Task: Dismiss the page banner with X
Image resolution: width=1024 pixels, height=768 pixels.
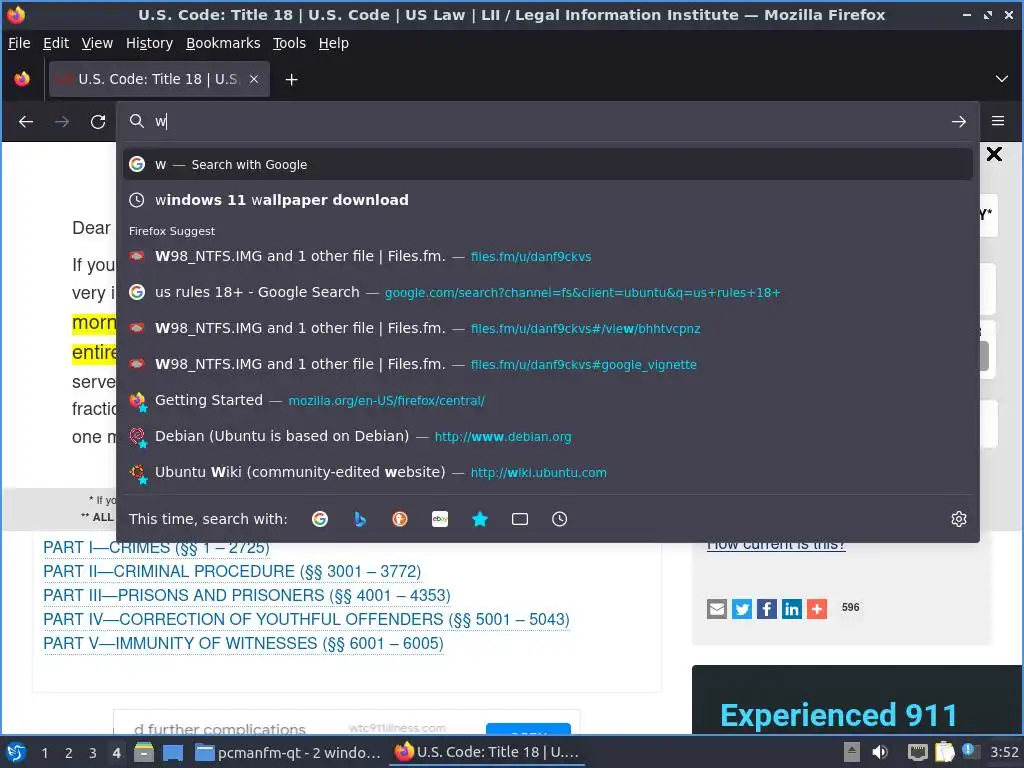Action: pyautogui.click(x=994, y=154)
